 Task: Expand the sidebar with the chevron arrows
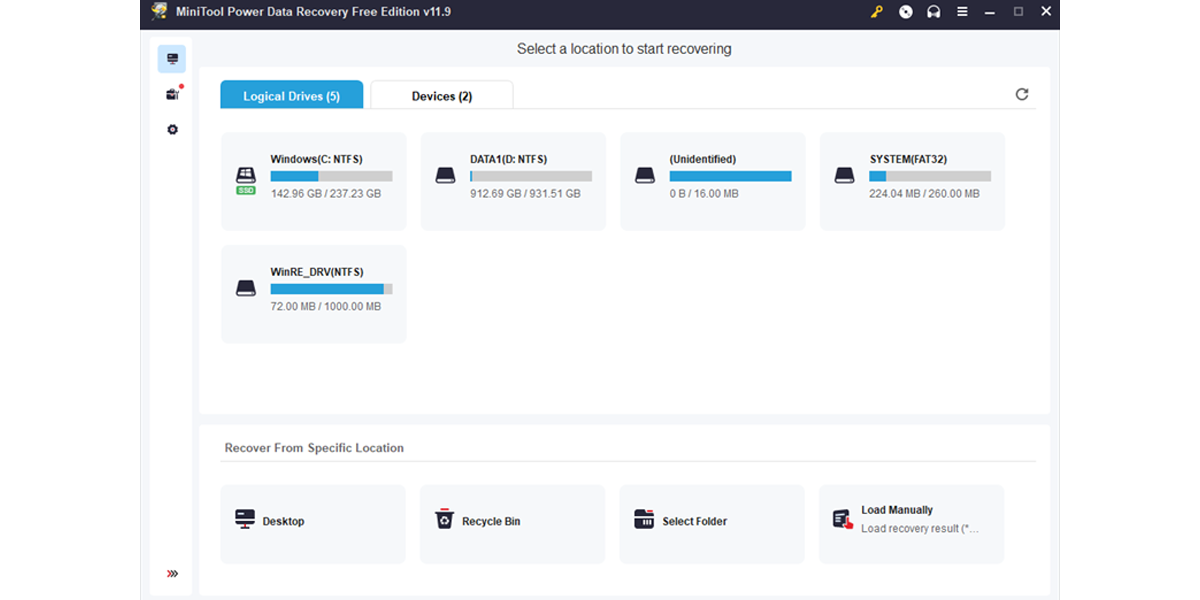pyautogui.click(x=171, y=573)
